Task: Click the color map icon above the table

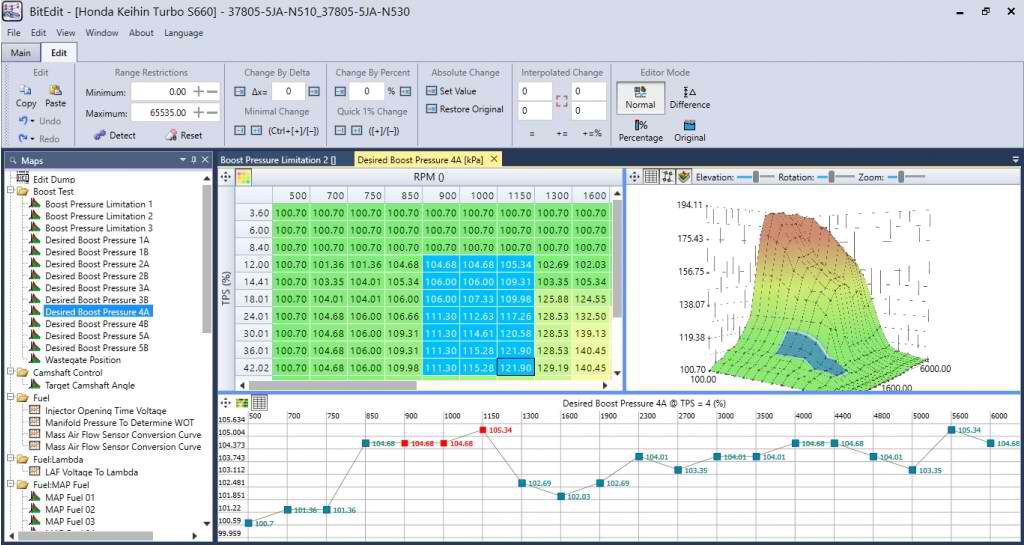Action: (244, 176)
